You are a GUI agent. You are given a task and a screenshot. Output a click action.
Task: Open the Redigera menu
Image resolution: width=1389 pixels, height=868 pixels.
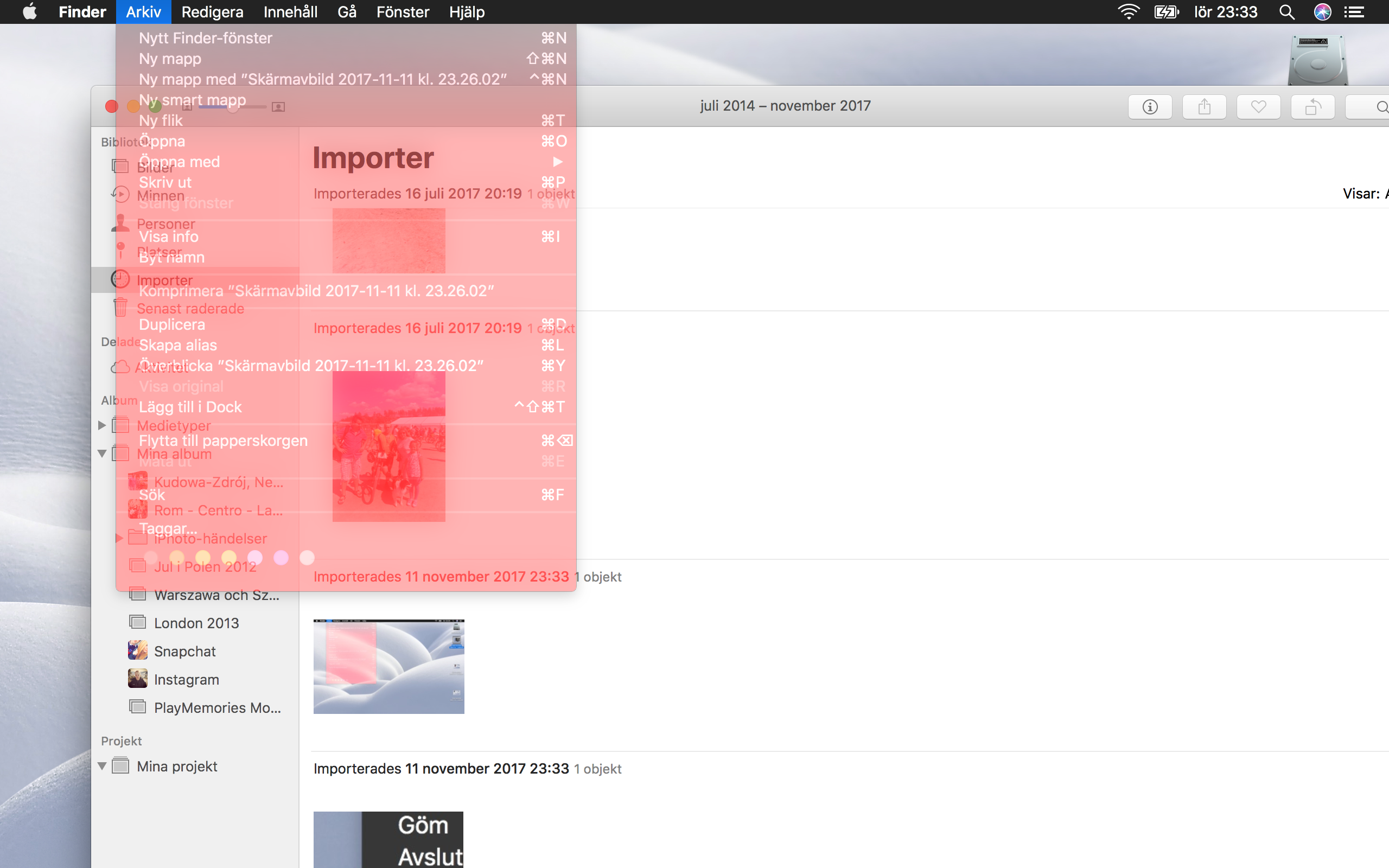pos(212,12)
